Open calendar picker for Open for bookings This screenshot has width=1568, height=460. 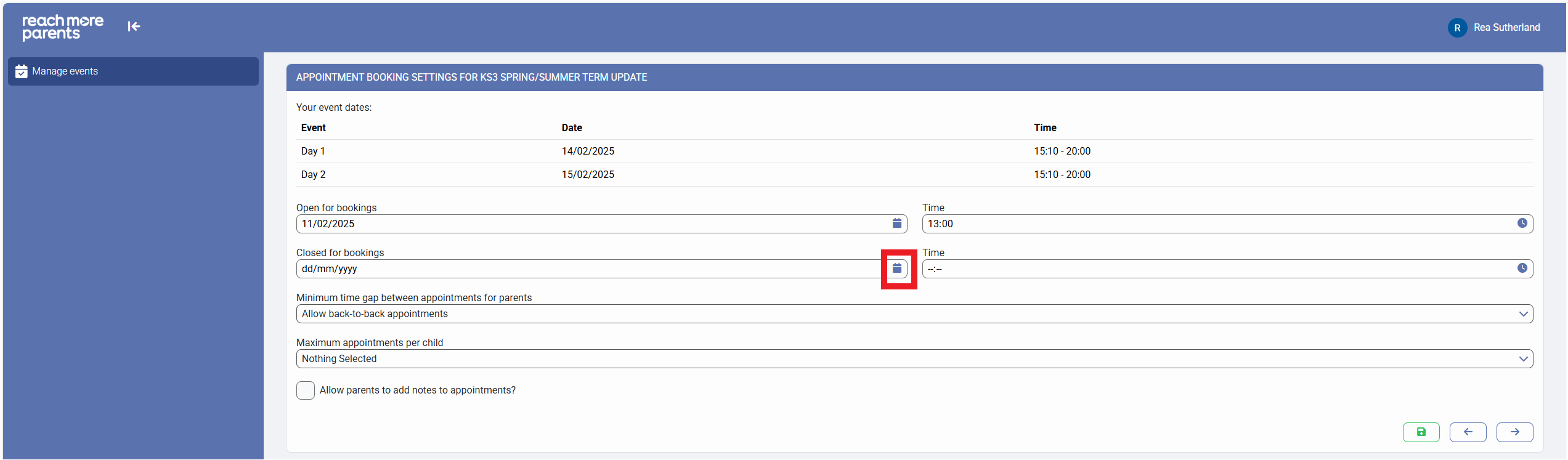(x=896, y=224)
